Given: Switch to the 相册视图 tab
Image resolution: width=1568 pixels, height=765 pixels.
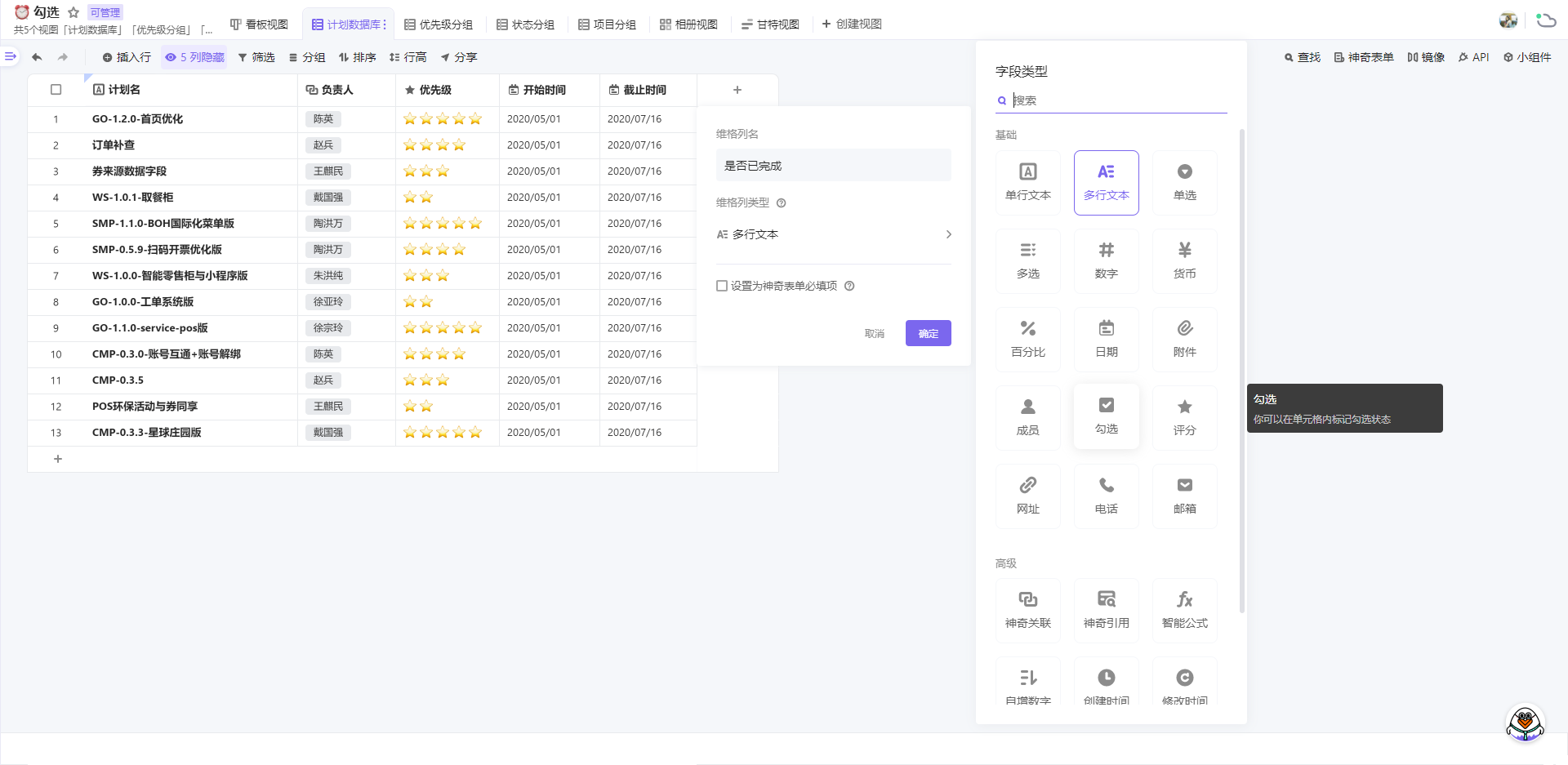Looking at the screenshot, I should [688, 24].
